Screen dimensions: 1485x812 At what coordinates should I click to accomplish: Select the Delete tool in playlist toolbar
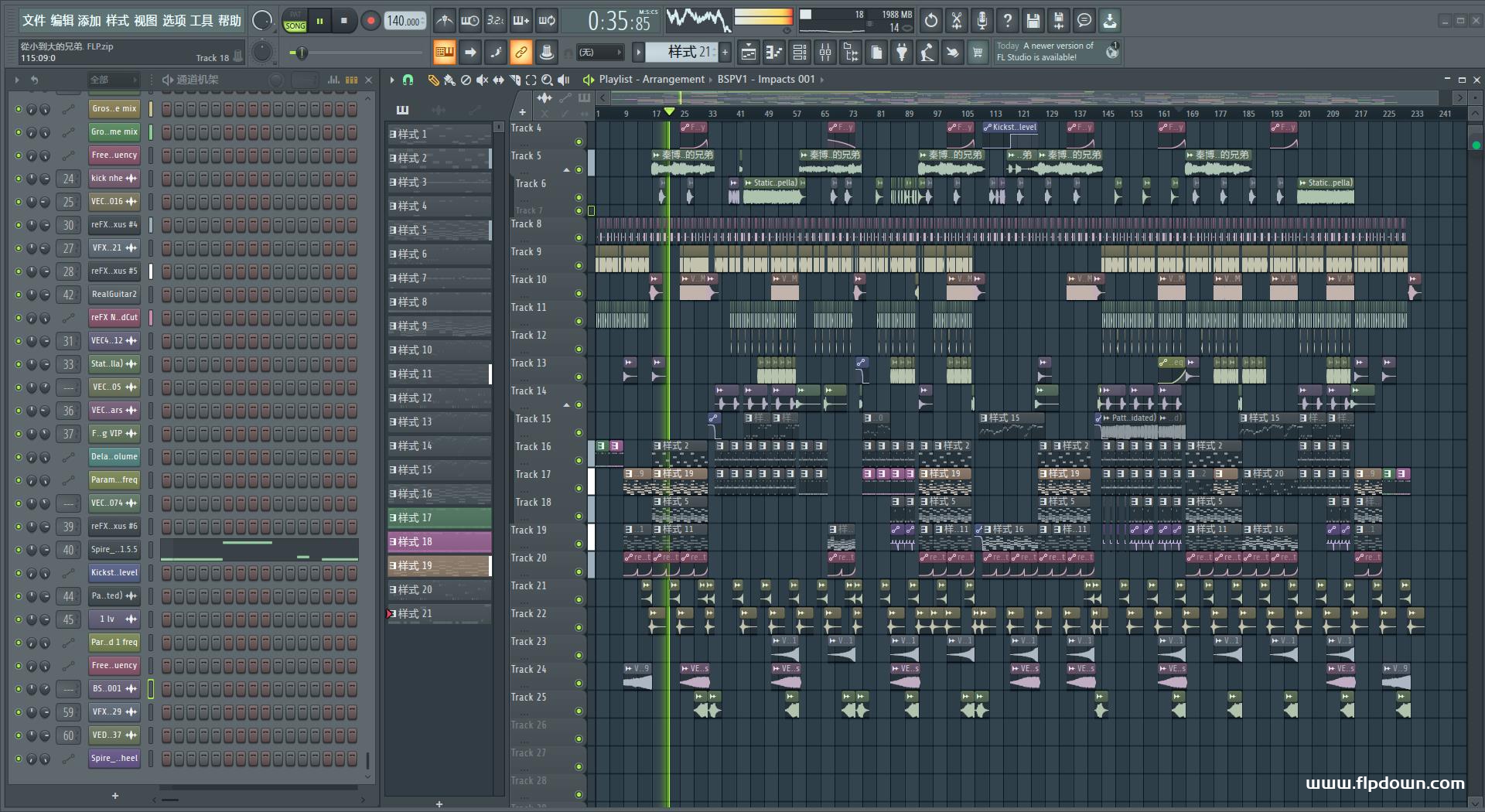click(466, 80)
